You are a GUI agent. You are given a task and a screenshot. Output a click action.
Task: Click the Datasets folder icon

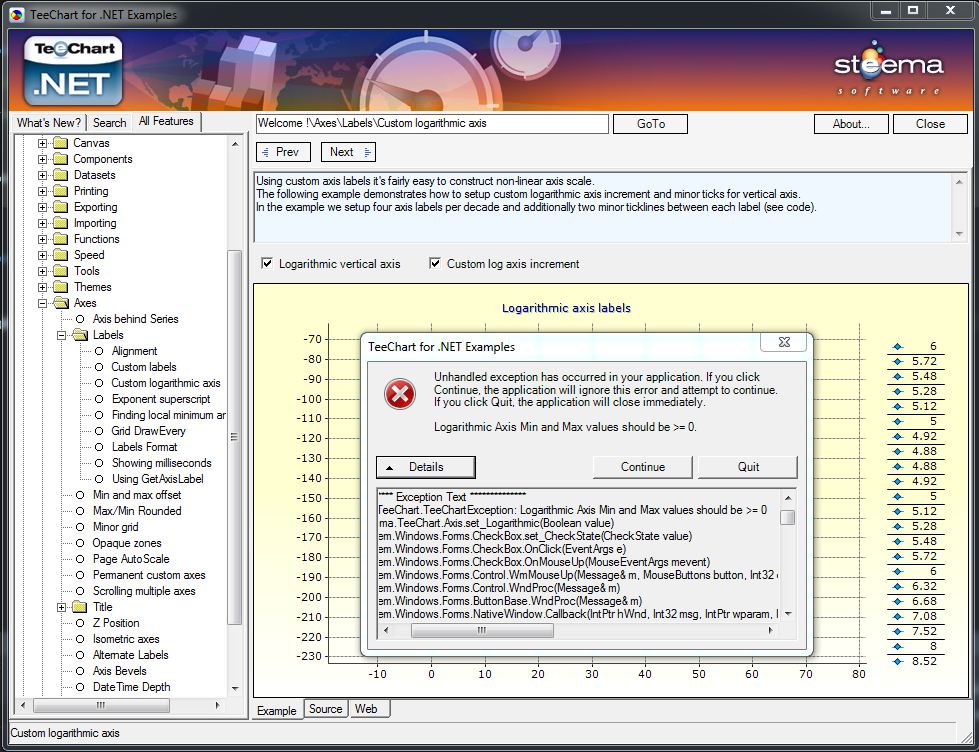point(60,175)
